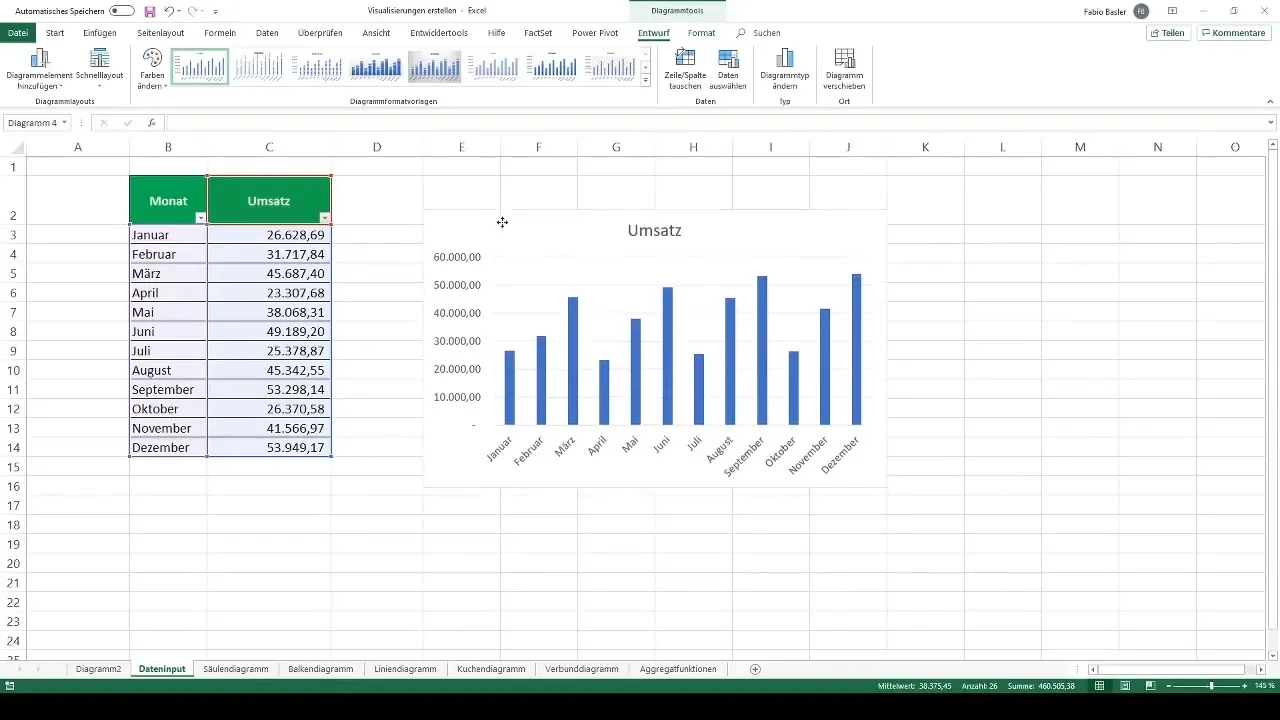The image size is (1280, 720).
Task: Select cell containing September
Action: [168, 389]
